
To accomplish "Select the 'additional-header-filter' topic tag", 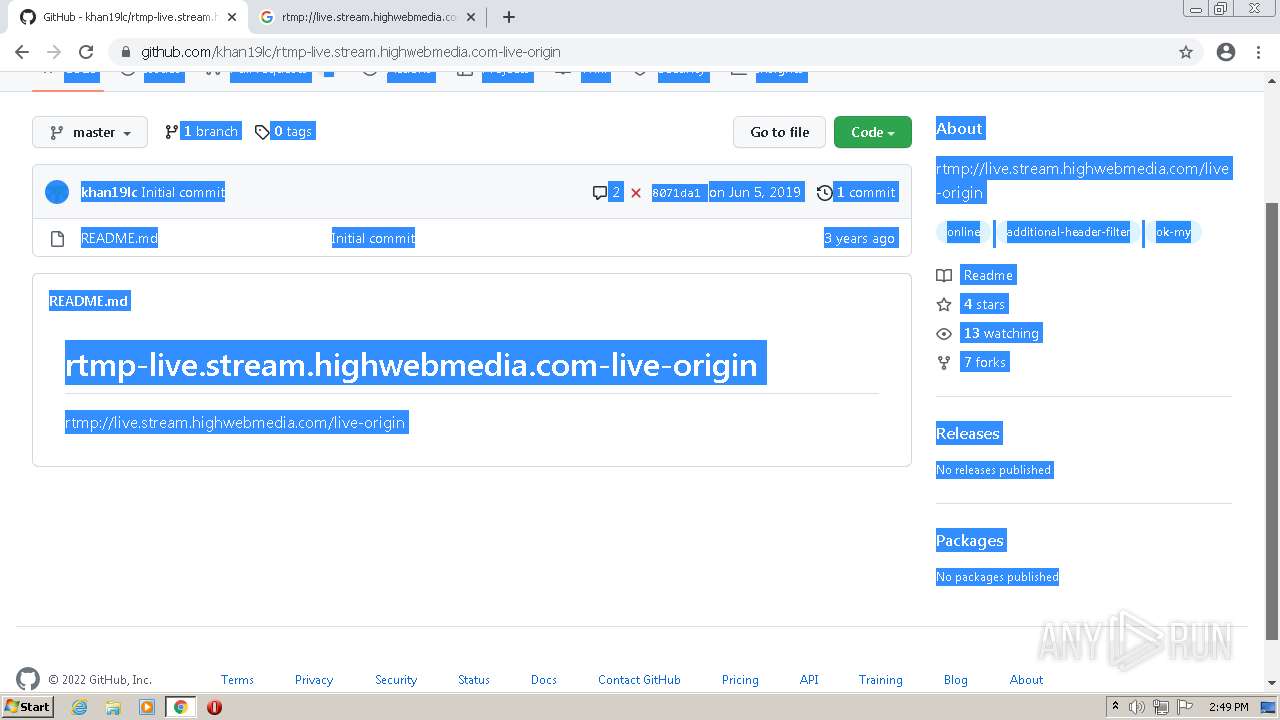I will [x=1068, y=232].
